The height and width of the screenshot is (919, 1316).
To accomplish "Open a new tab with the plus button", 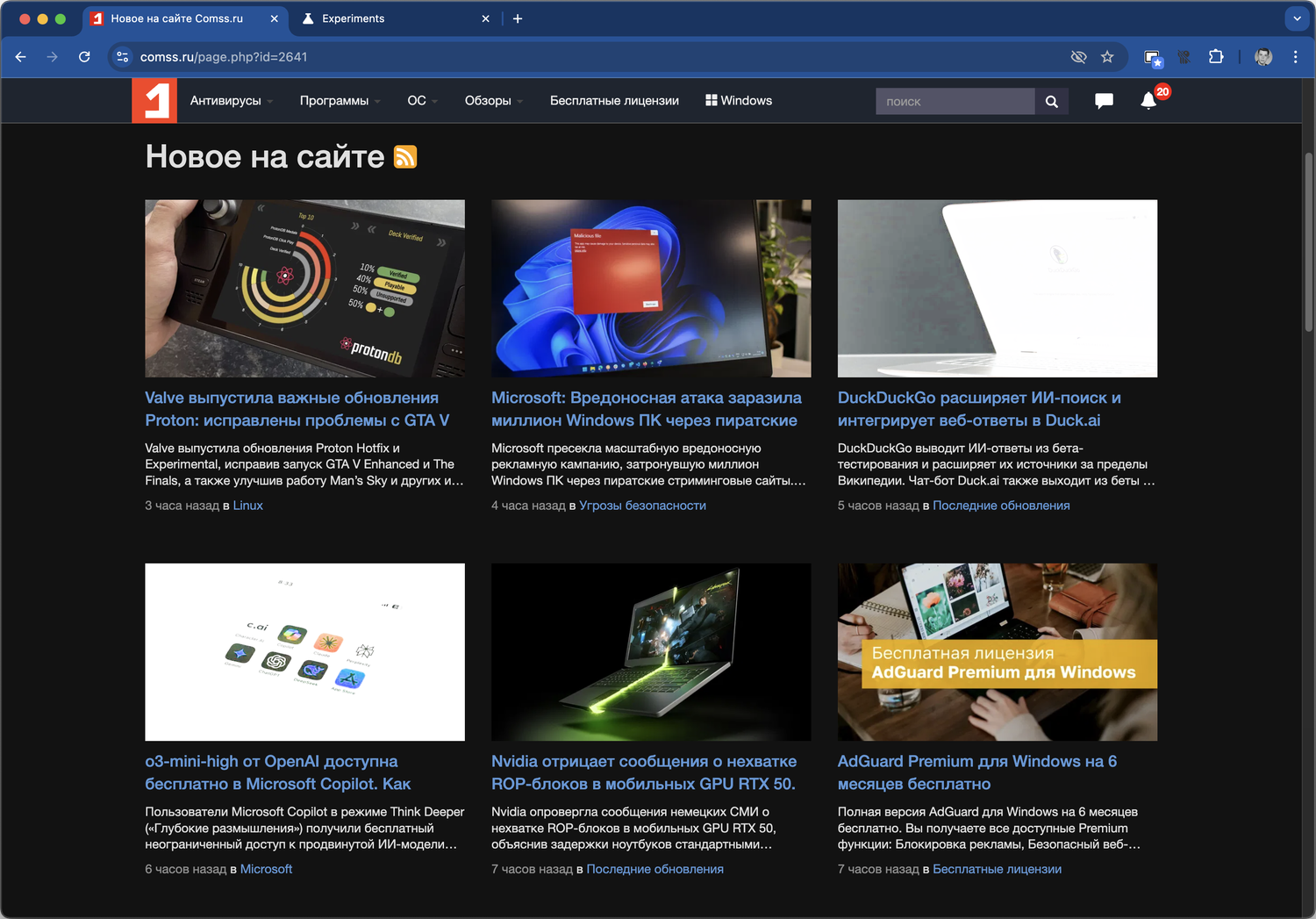I will click(x=518, y=18).
